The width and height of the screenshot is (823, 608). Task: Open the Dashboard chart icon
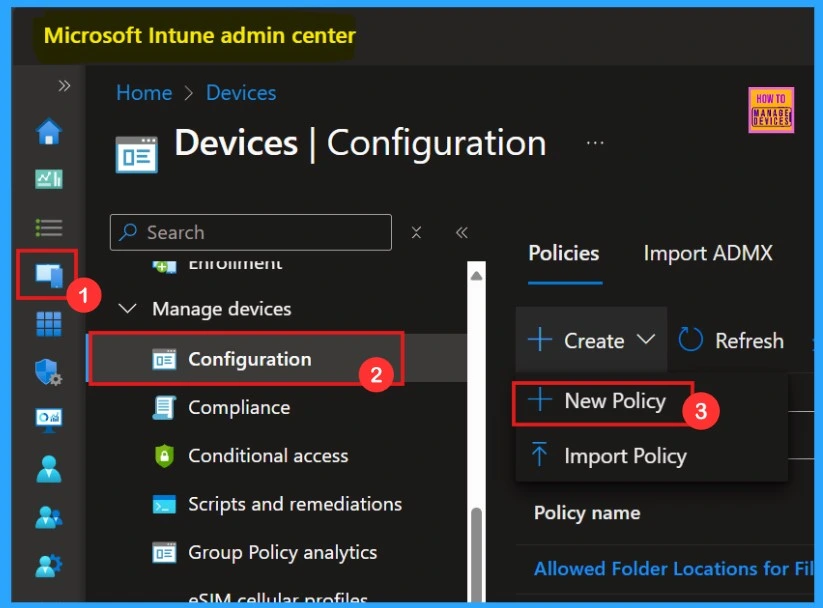49,179
